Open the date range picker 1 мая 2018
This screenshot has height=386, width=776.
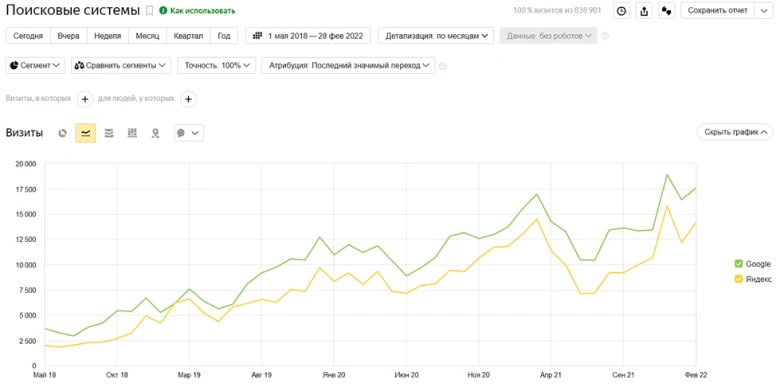click(x=308, y=36)
